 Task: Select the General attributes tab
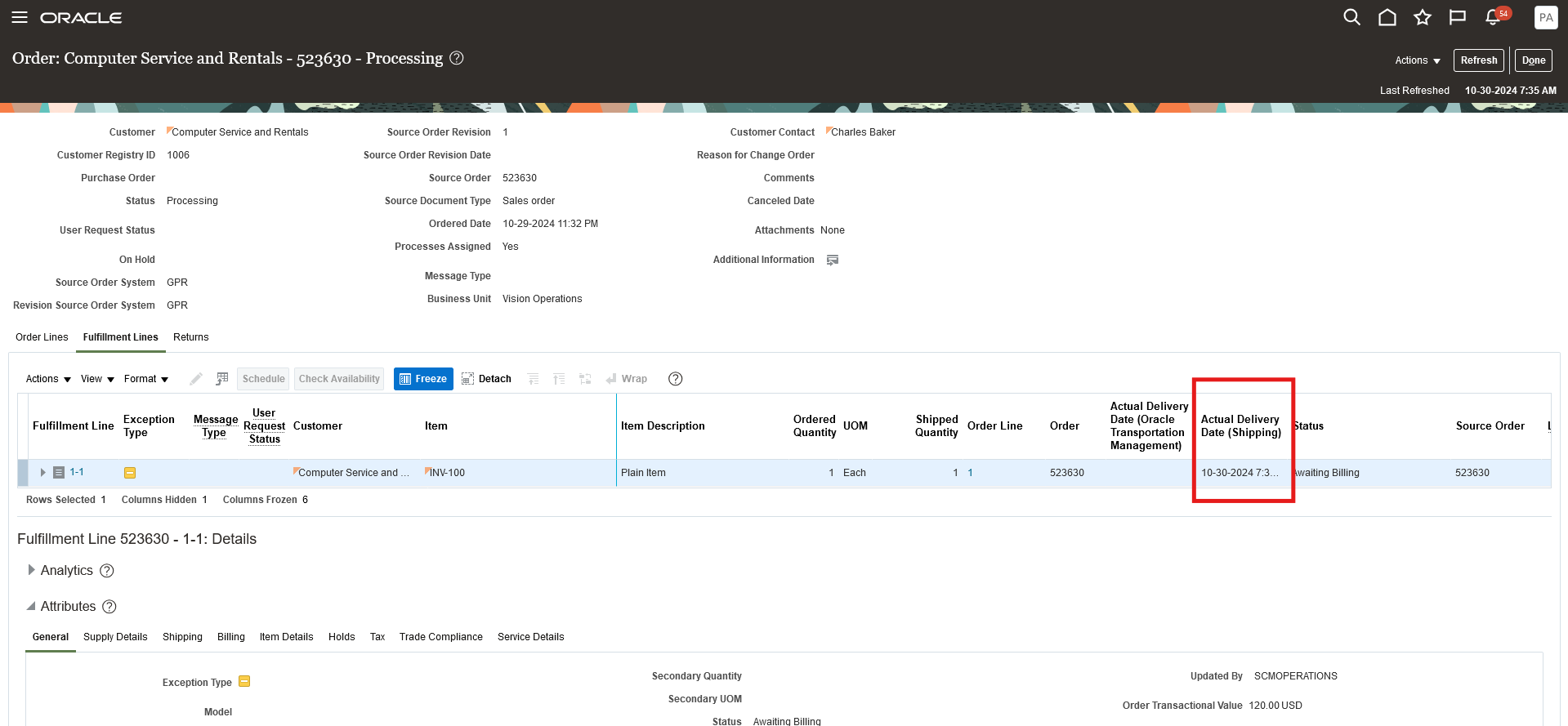51,637
